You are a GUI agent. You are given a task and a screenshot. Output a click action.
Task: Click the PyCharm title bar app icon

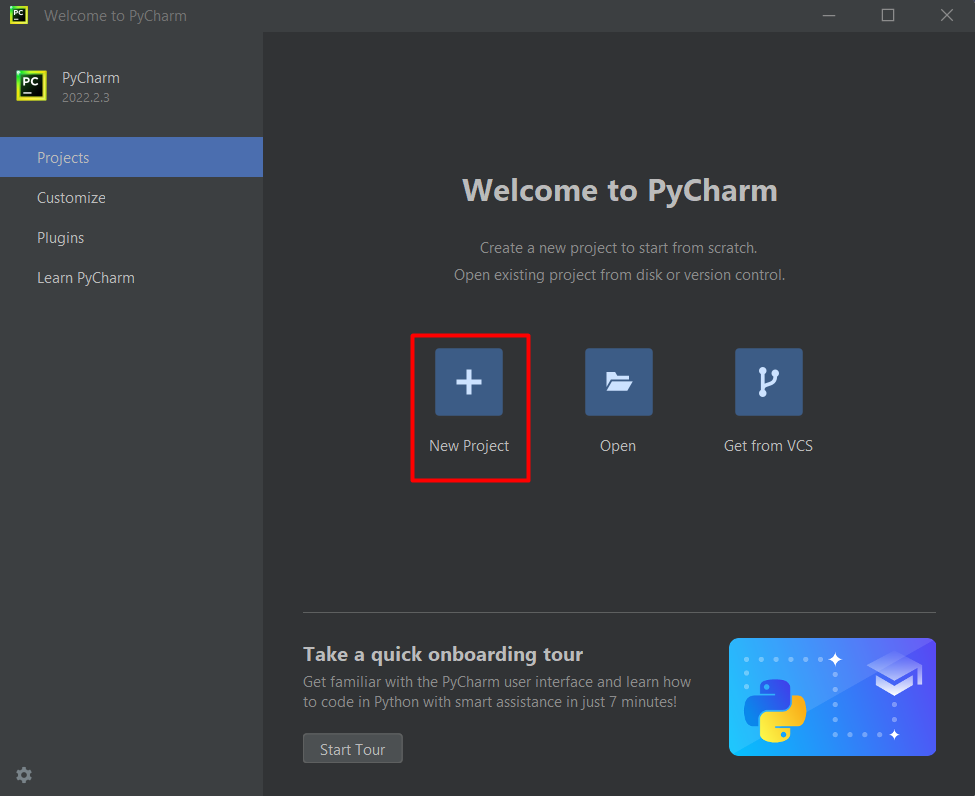[x=19, y=15]
